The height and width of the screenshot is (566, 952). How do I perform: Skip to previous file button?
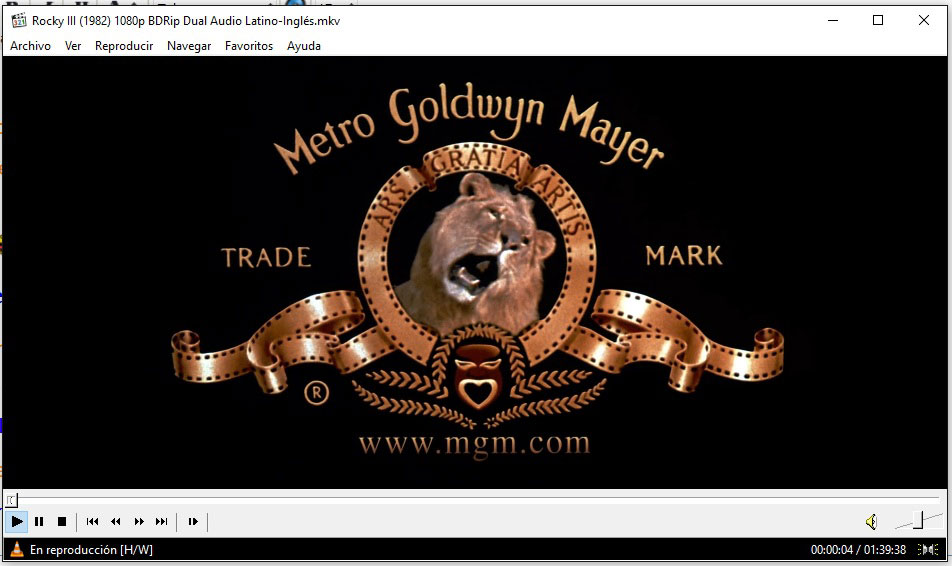click(x=92, y=521)
